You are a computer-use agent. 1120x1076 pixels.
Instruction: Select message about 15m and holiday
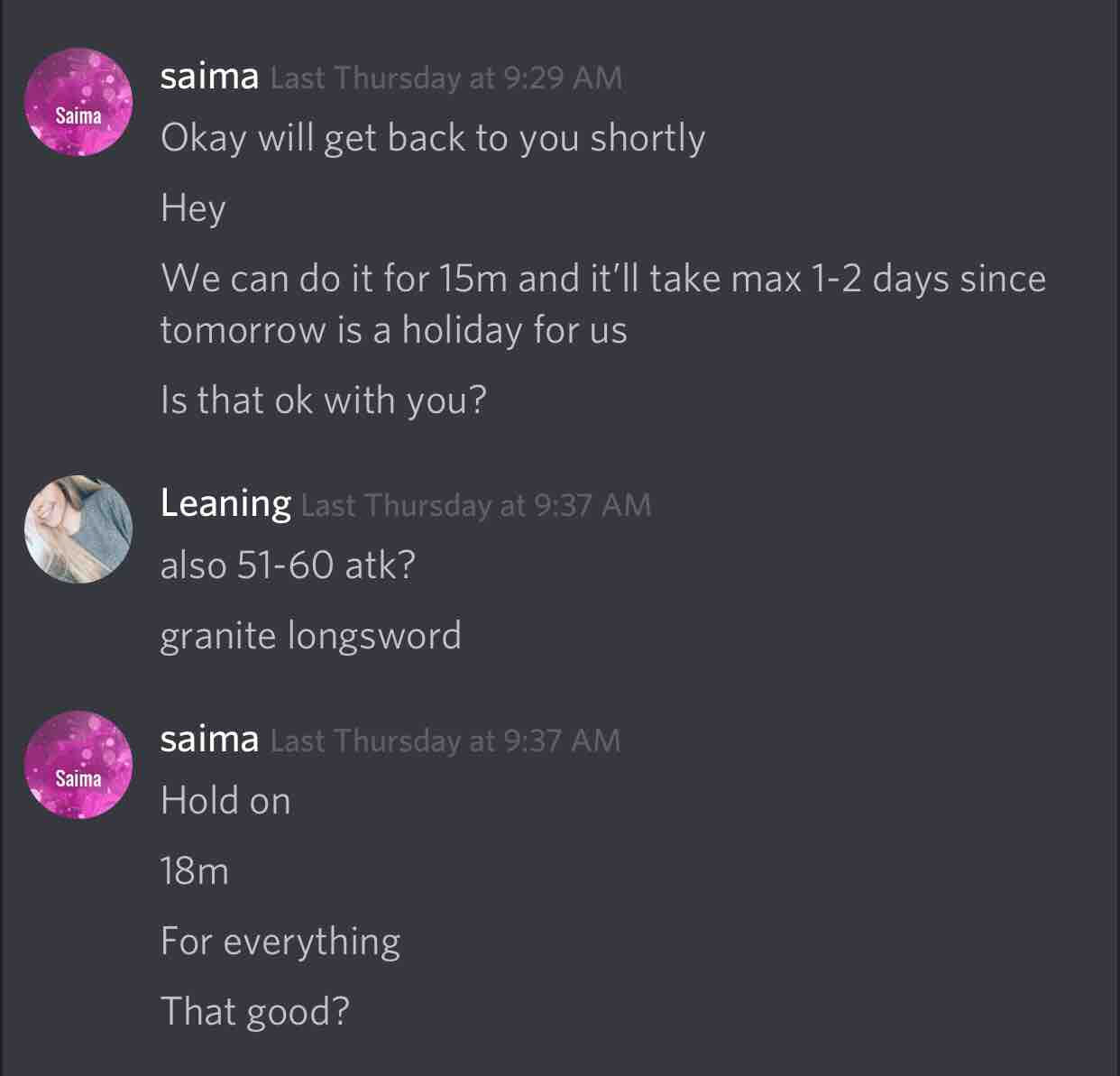(x=603, y=304)
